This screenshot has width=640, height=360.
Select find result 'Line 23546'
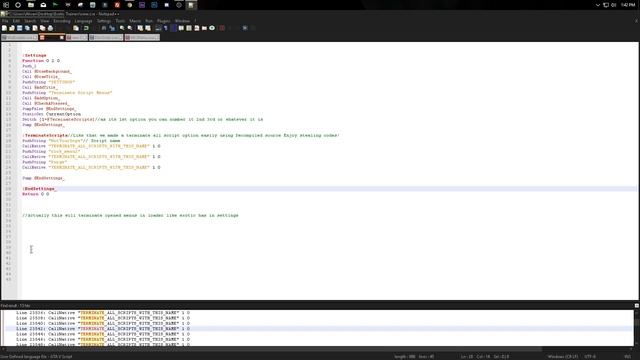[x=103, y=339]
